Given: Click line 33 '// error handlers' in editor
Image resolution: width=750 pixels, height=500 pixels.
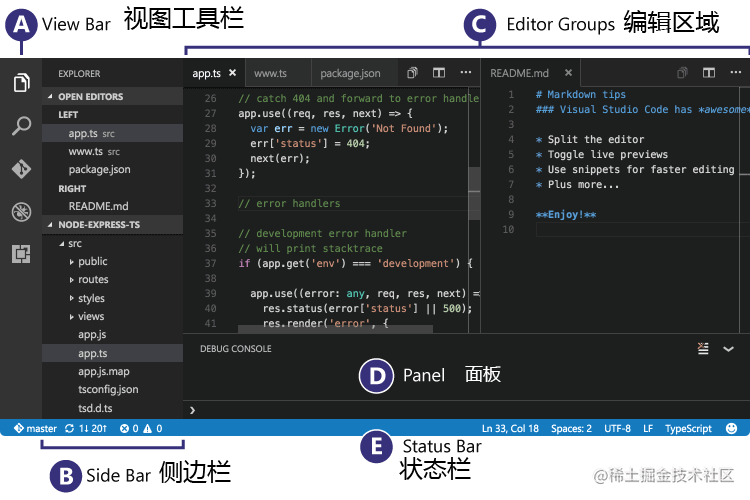Looking at the screenshot, I should (289, 203).
